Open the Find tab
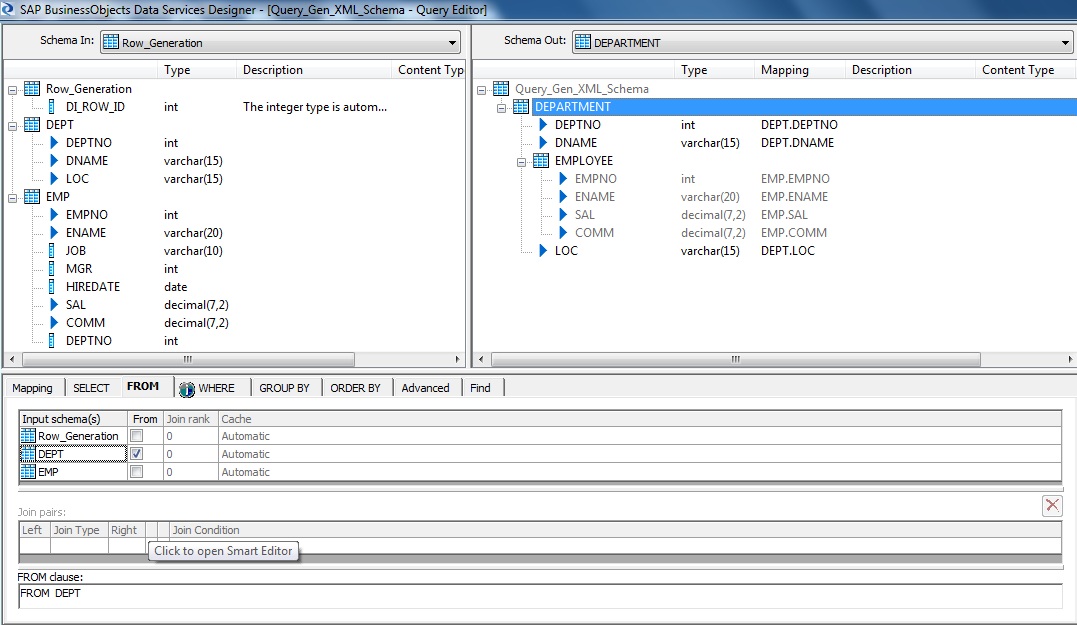 click(481, 388)
